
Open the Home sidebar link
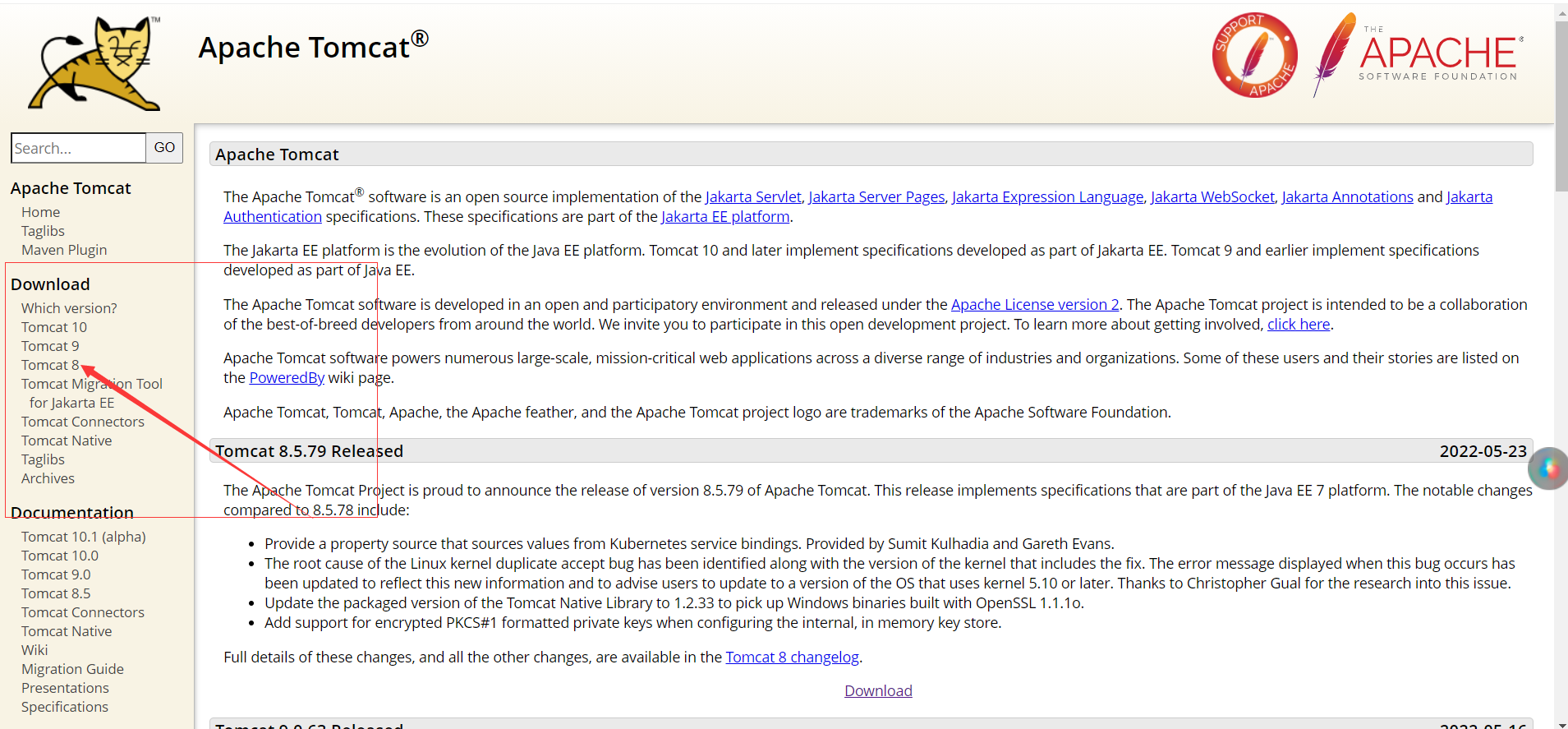[41, 212]
